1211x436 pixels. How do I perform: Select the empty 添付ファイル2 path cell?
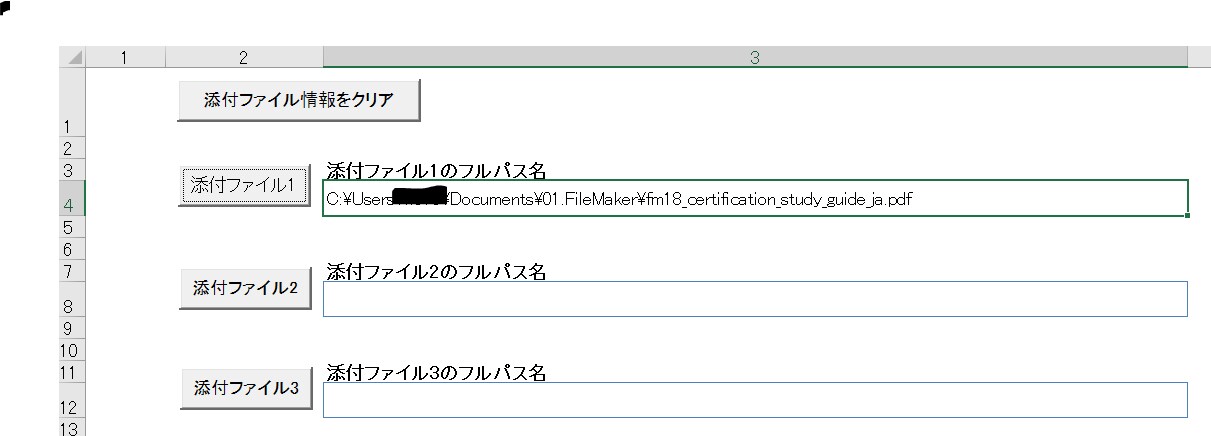[755, 299]
